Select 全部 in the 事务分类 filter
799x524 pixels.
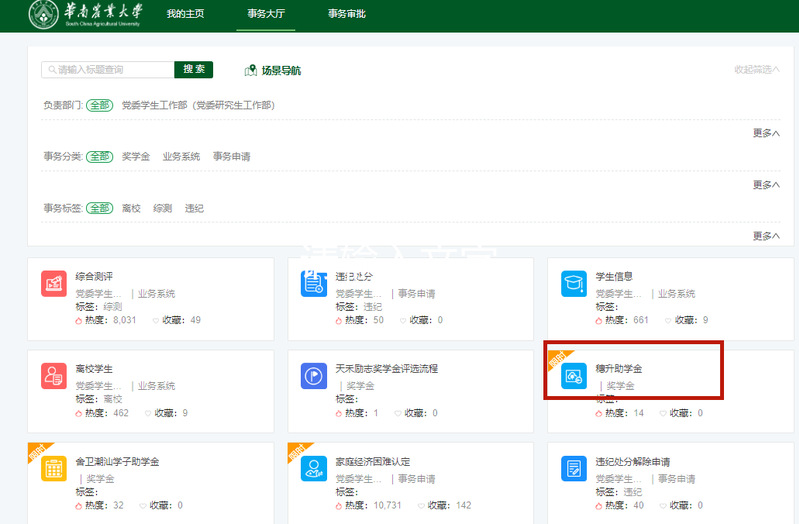pos(99,157)
